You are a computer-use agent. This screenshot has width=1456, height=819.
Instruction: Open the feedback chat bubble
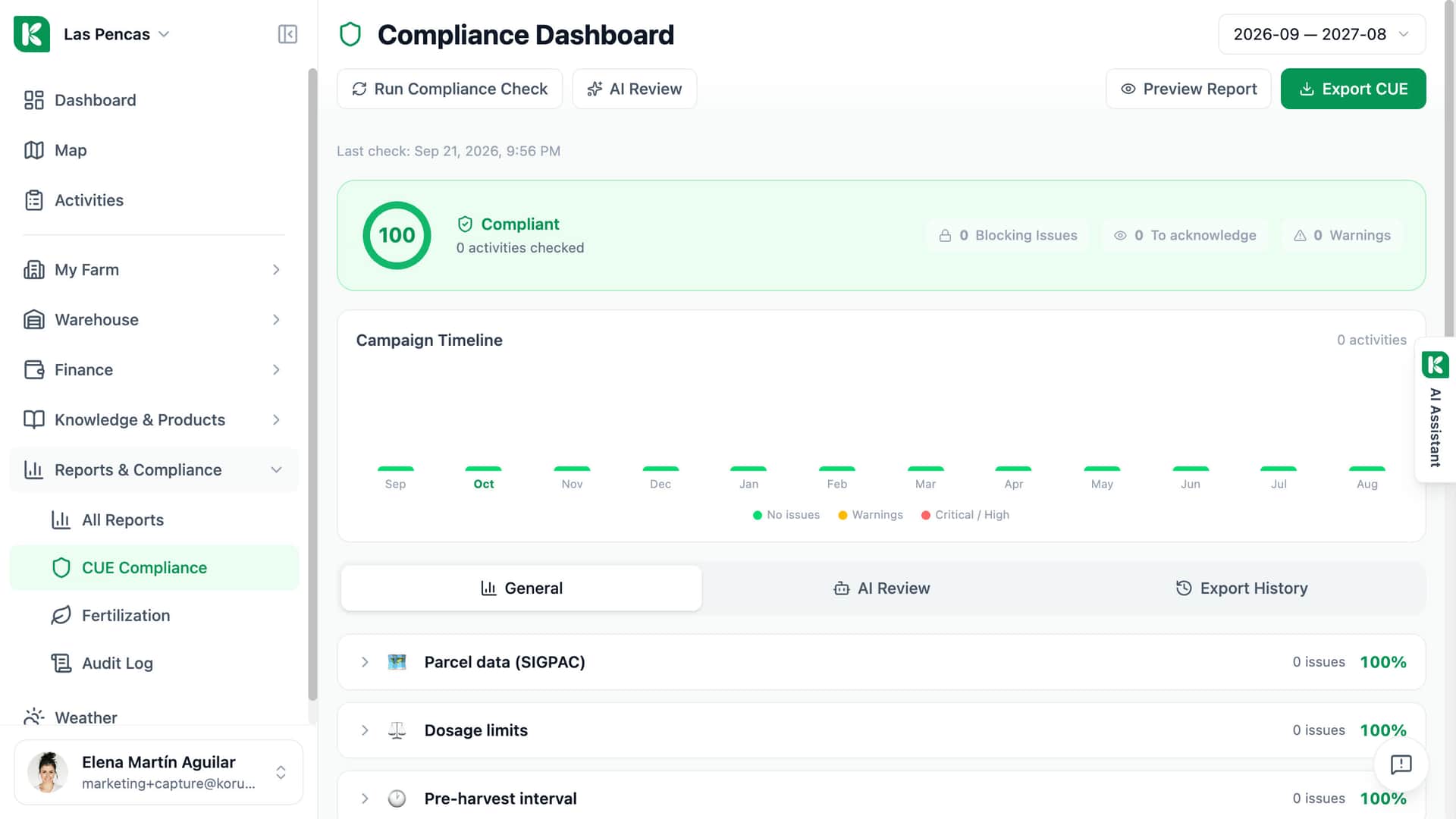point(1401,764)
